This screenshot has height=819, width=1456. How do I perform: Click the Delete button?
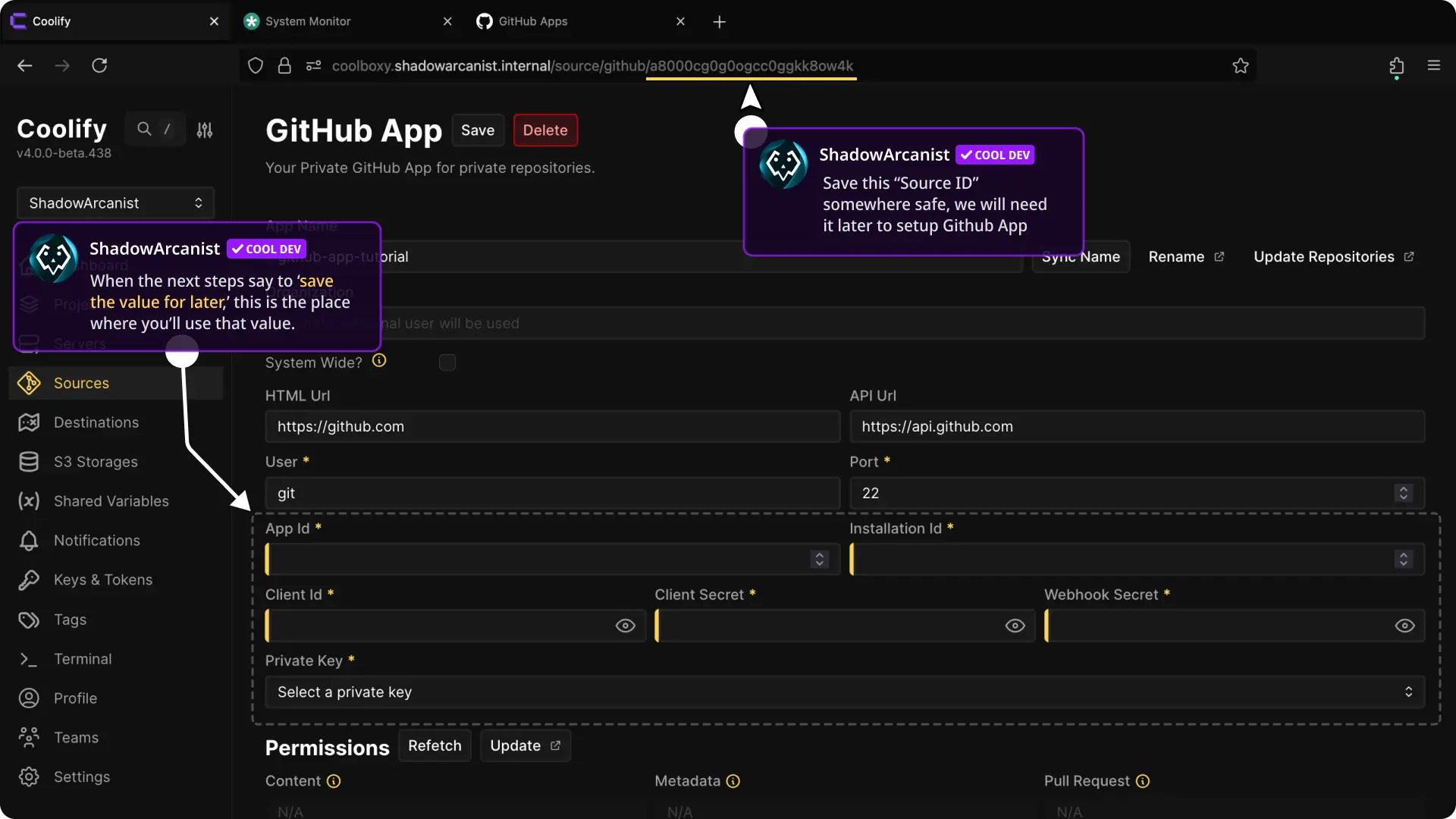click(x=545, y=130)
